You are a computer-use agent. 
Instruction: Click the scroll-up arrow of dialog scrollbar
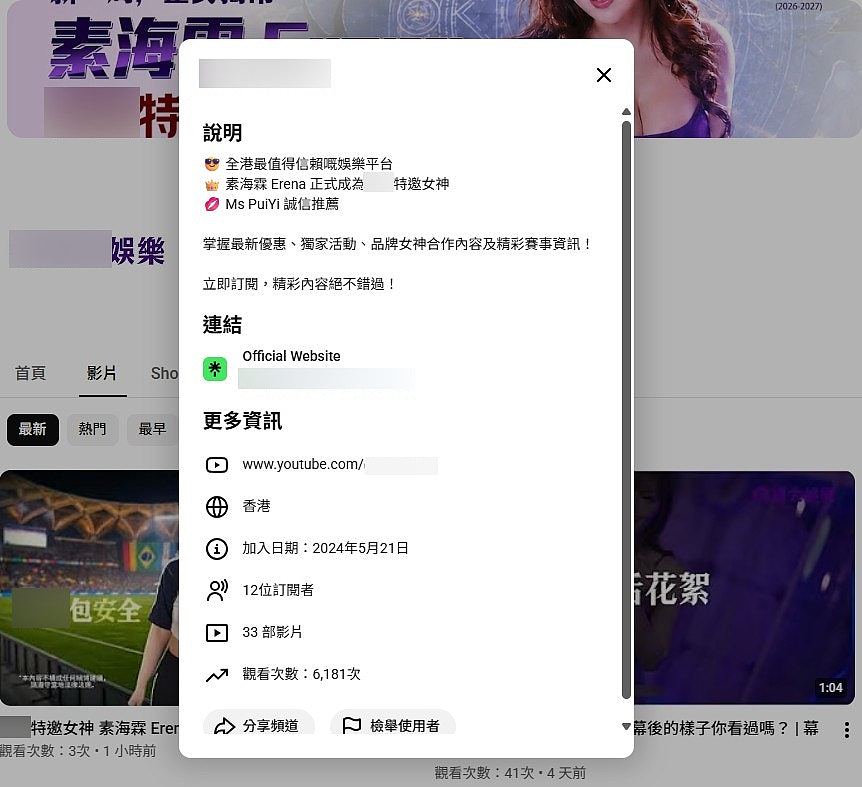[x=626, y=112]
